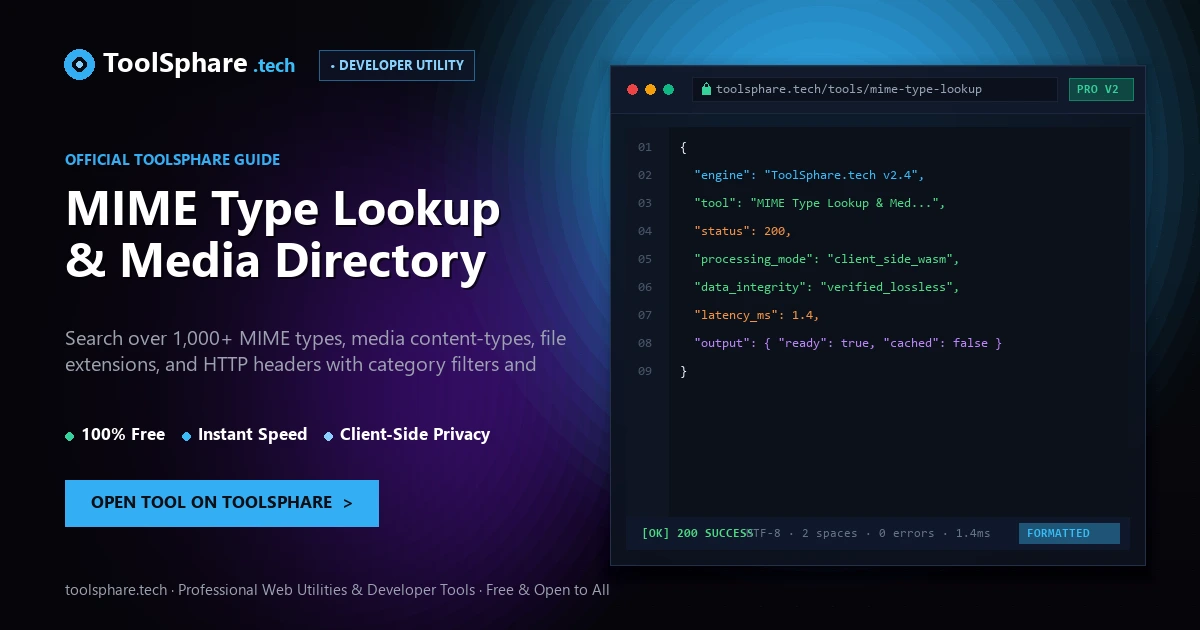1200x630 pixels.
Task: Click the "processing_mode": "client_side_wasm" line
Action: point(827,259)
